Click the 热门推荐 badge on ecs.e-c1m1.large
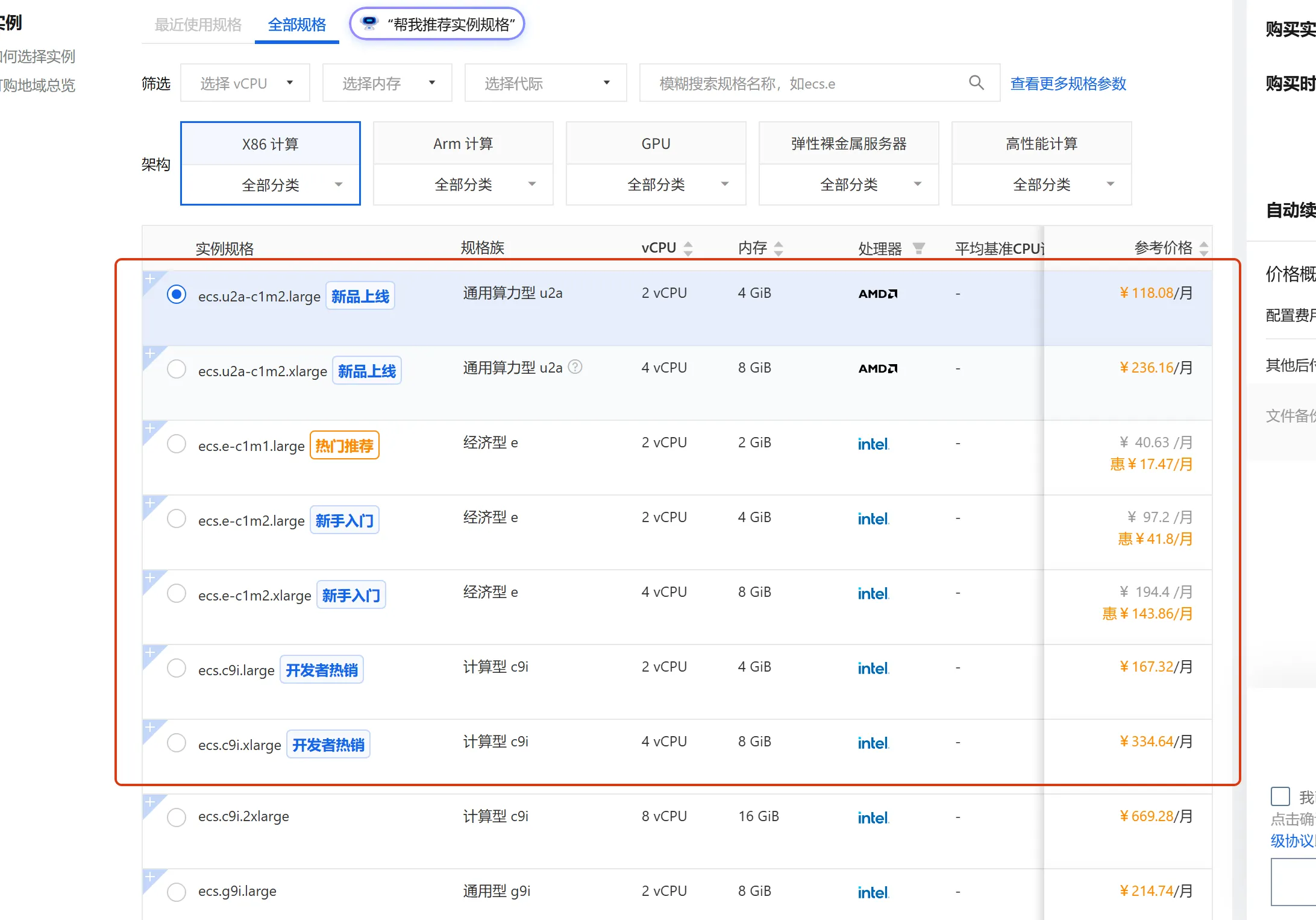Image resolution: width=1316 pixels, height=920 pixels. pyautogui.click(x=345, y=446)
